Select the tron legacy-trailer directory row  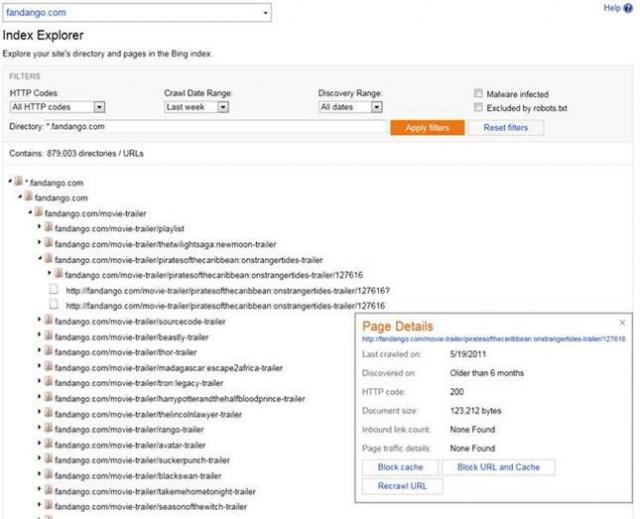pos(139,383)
